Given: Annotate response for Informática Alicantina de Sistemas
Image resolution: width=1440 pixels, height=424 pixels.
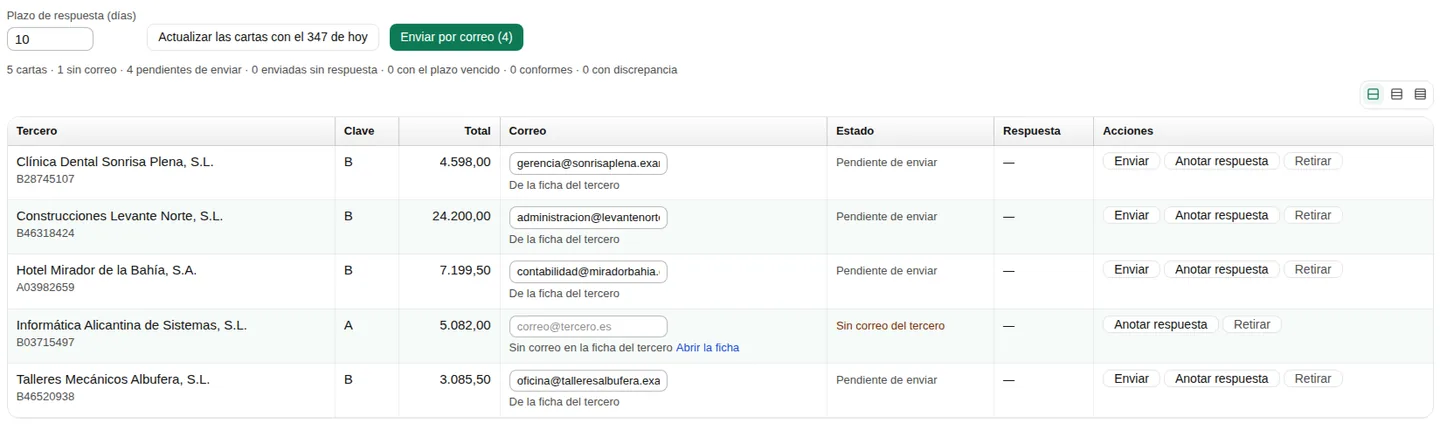Looking at the screenshot, I should tap(1160, 324).
